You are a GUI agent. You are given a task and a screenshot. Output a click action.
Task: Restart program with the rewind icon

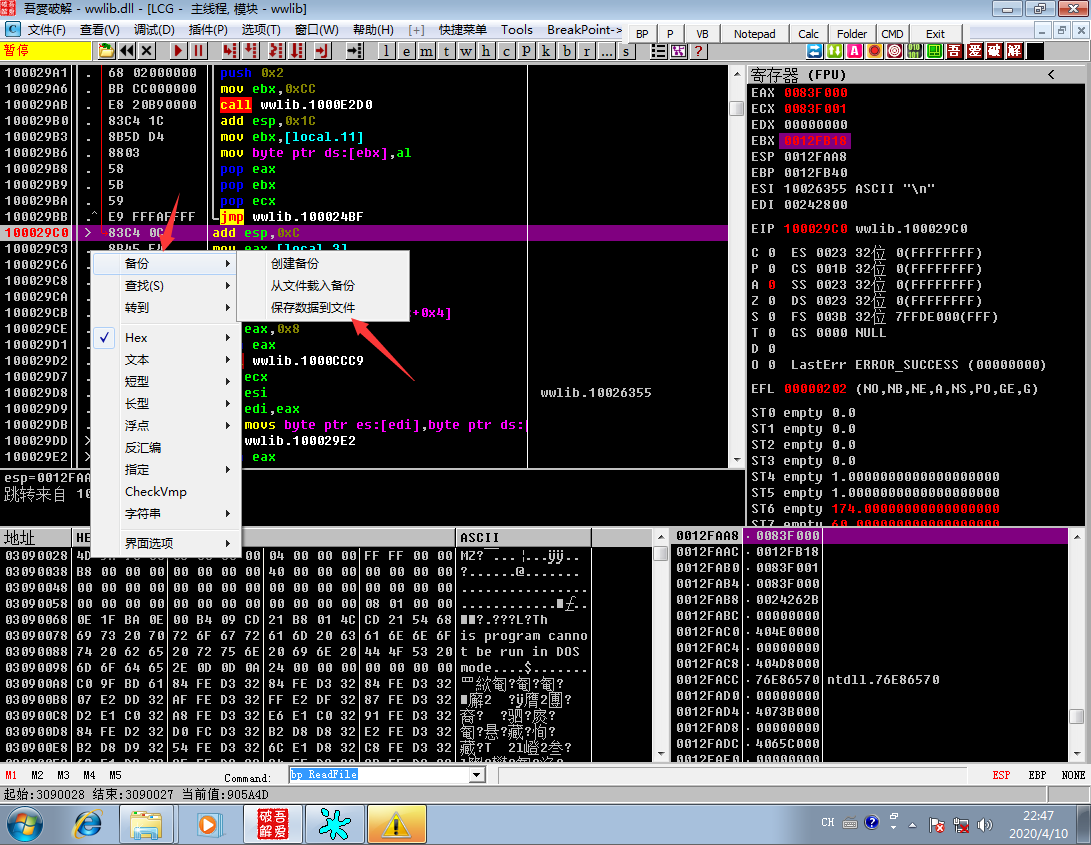(127, 51)
